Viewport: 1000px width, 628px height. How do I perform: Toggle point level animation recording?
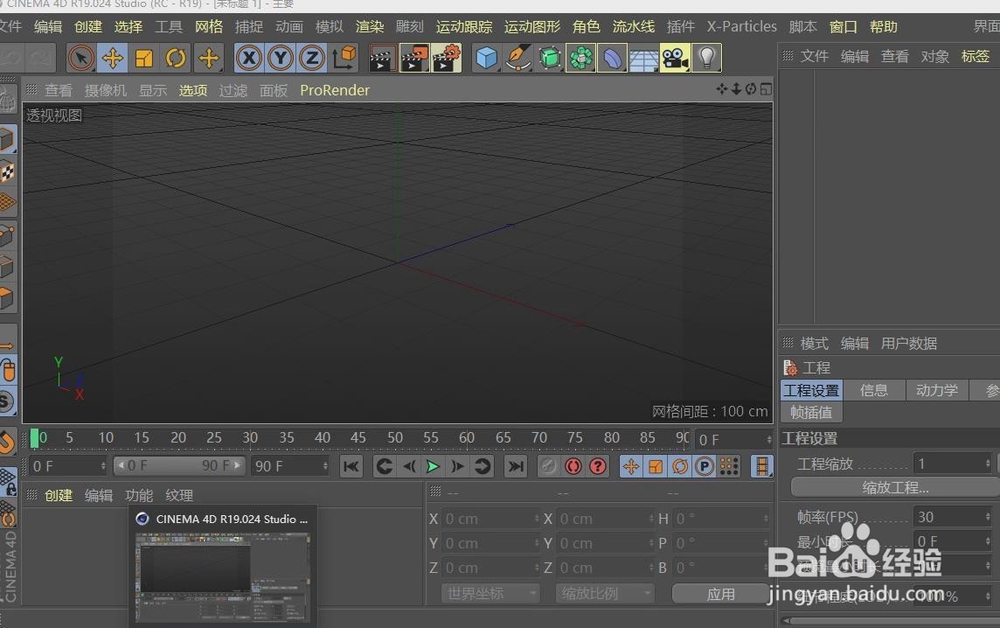click(x=728, y=467)
